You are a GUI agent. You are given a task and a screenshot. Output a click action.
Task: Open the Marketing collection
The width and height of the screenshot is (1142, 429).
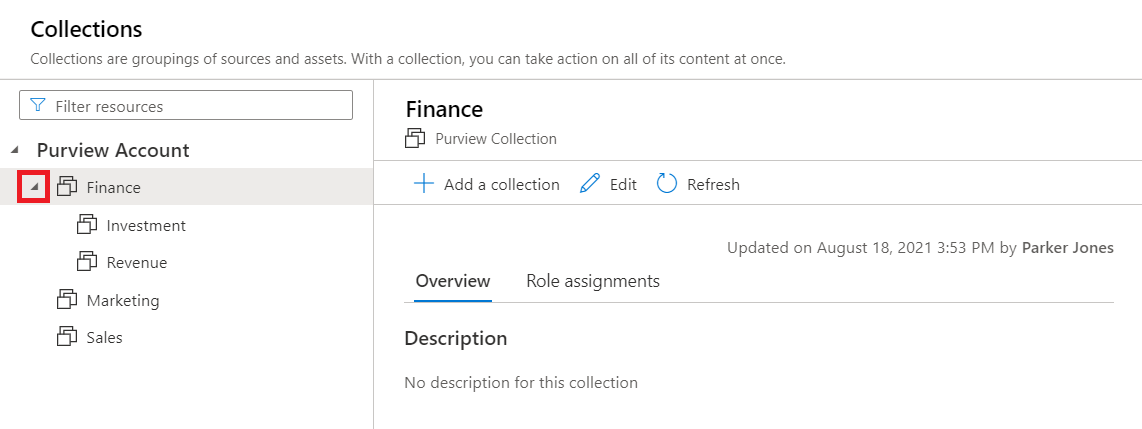pyautogui.click(x=123, y=300)
